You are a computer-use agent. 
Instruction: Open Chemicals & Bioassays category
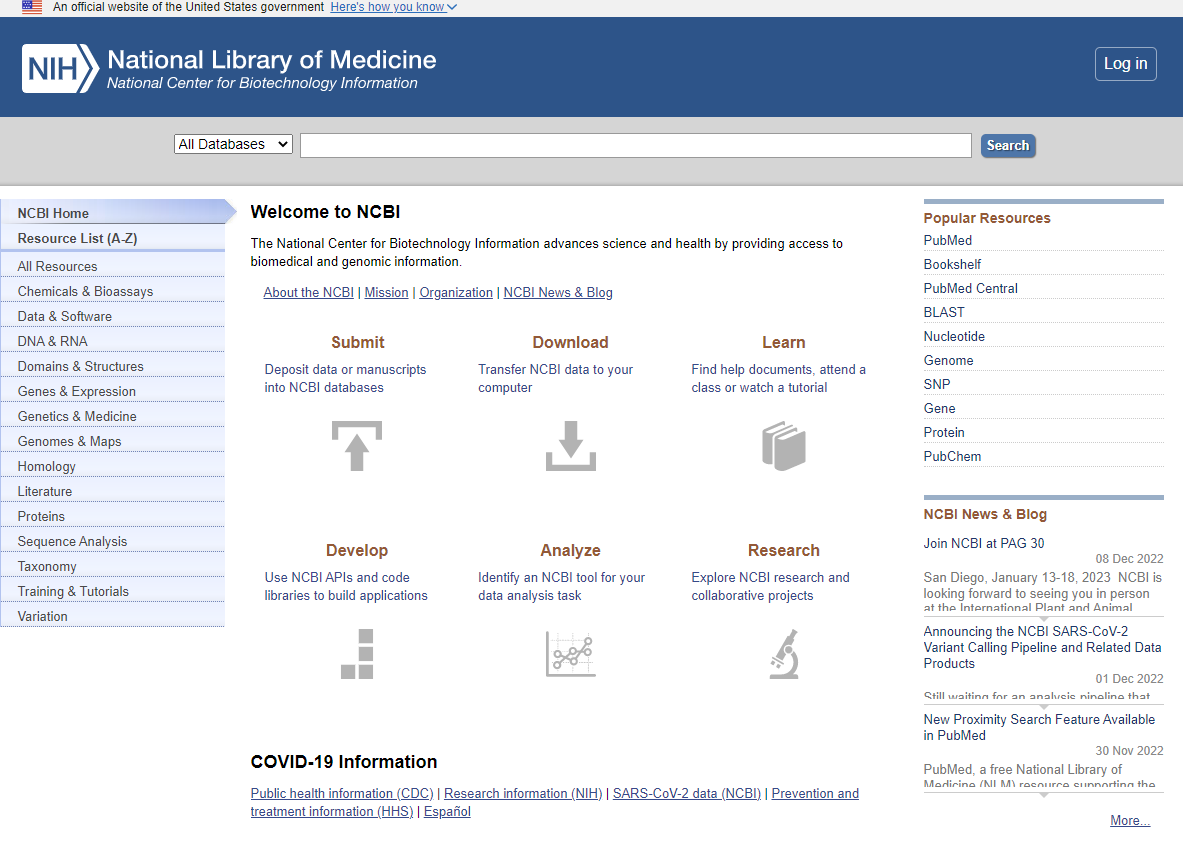point(112,291)
